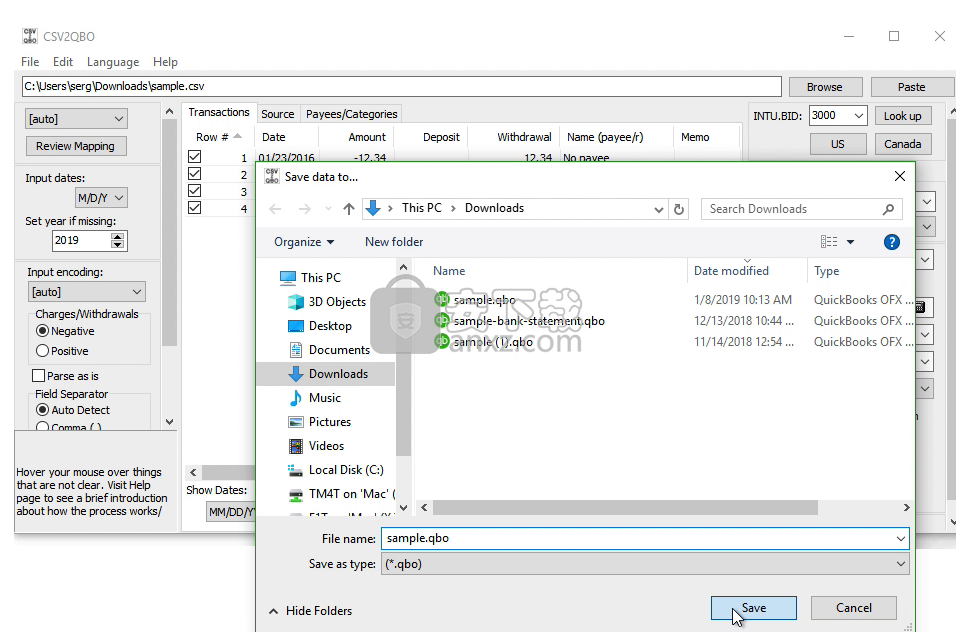Click New folder in the dialog
This screenshot has width=956, height=632.
[x=394, y=242]
